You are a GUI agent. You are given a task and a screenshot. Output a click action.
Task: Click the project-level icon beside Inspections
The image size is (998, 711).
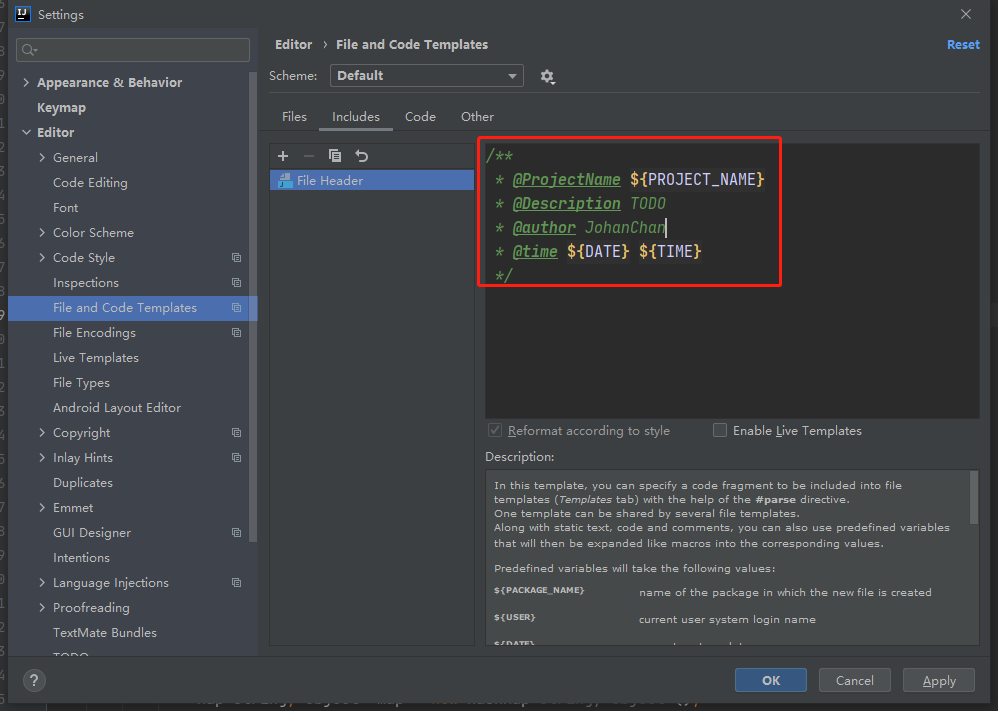tap(236, 283)
